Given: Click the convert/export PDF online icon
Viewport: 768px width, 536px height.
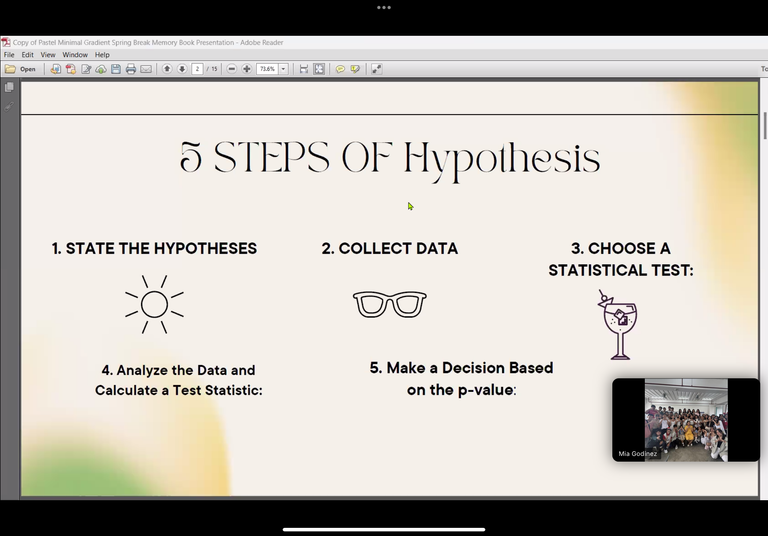Looking at the screenshot, I should tap(55, 69).
